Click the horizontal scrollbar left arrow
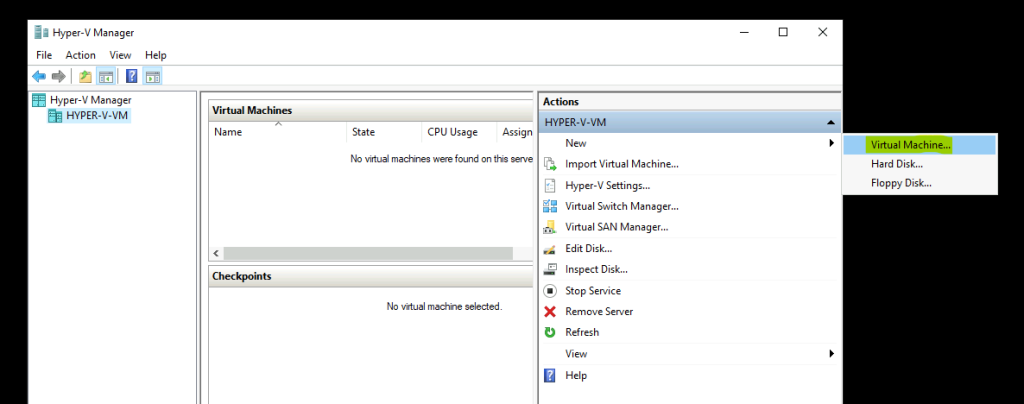This screenshot has width=1024, height=404. point(216,253)
